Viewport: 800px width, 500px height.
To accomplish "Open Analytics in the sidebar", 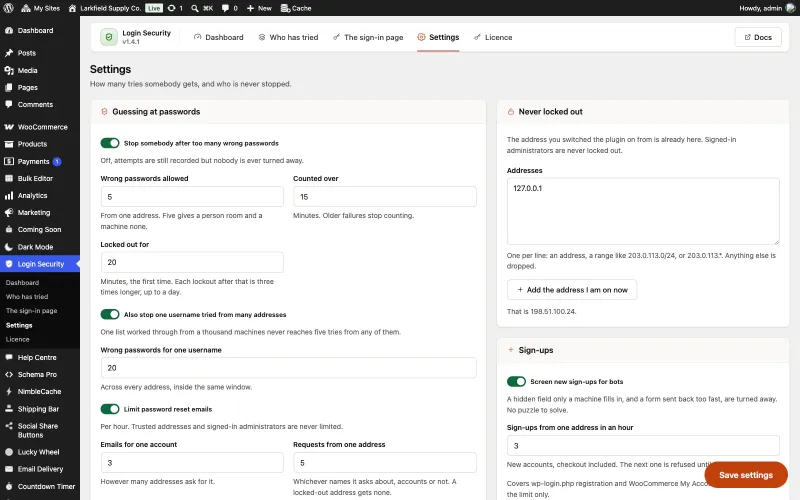I will click(x=40, y=196).
